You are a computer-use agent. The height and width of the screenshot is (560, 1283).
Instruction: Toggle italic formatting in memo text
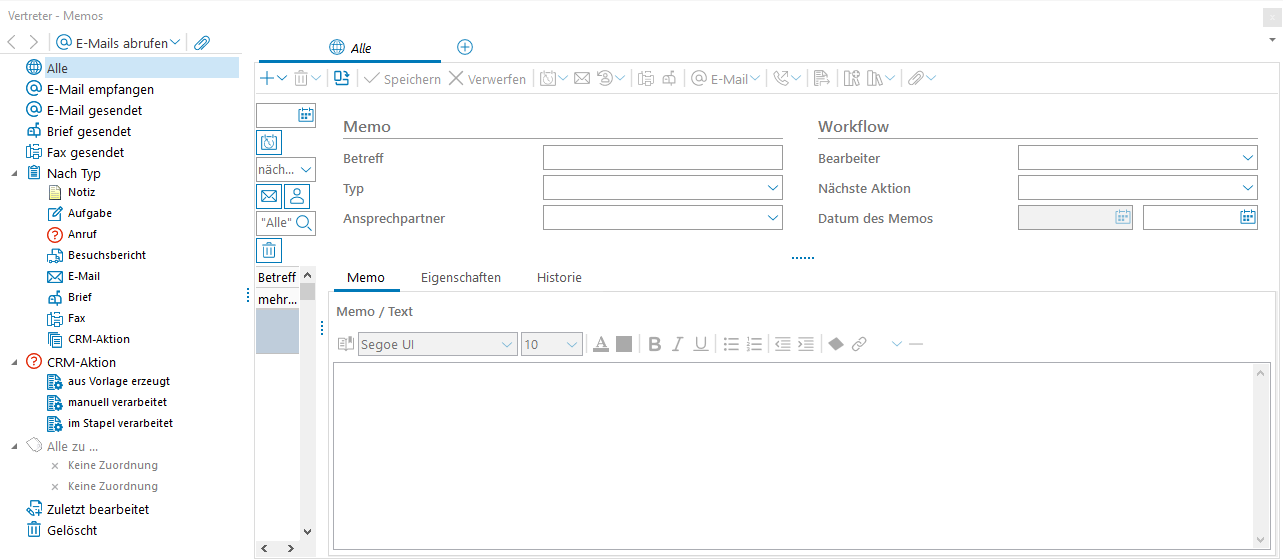tap(677, 344)
